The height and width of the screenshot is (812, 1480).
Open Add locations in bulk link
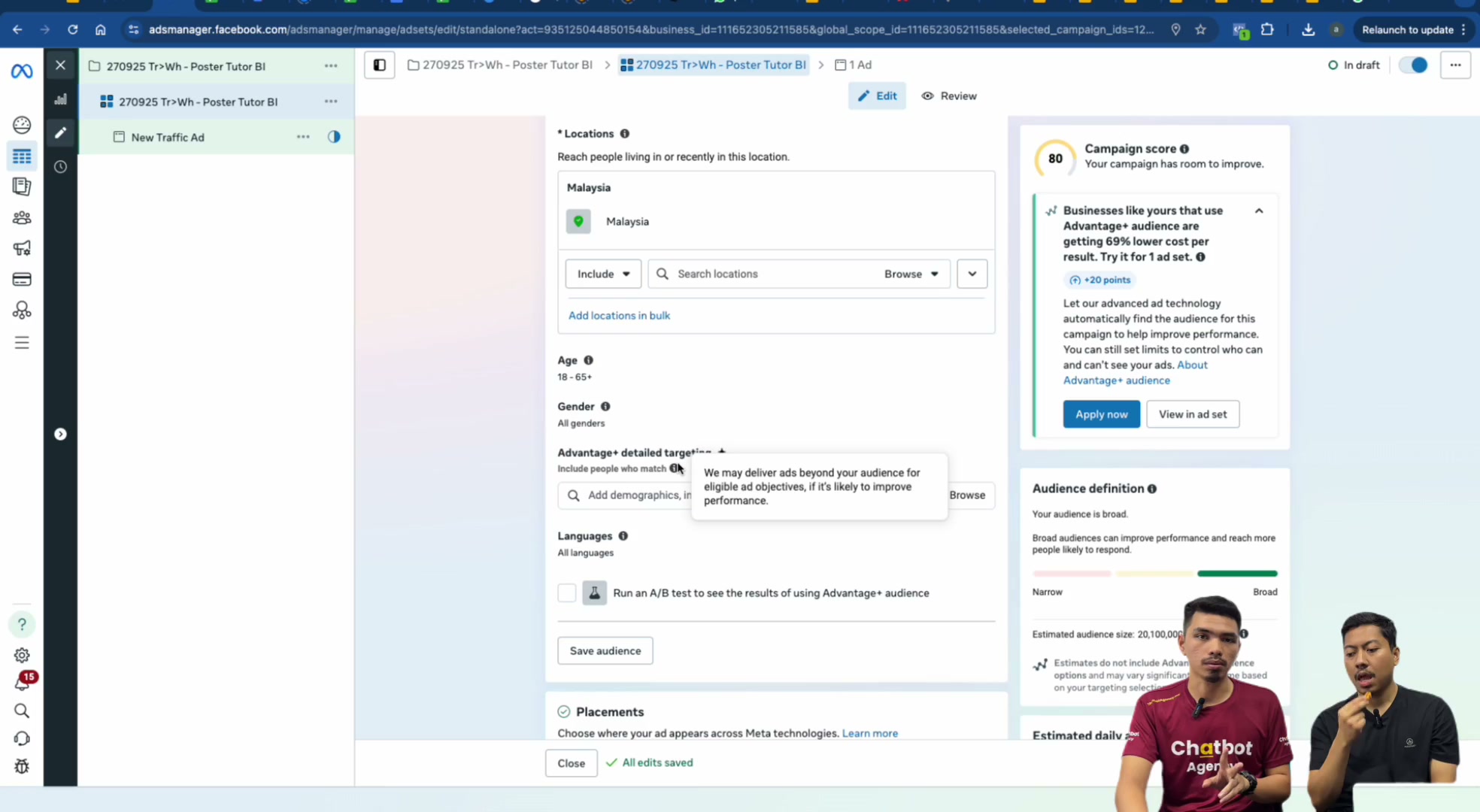pos(619,316)
